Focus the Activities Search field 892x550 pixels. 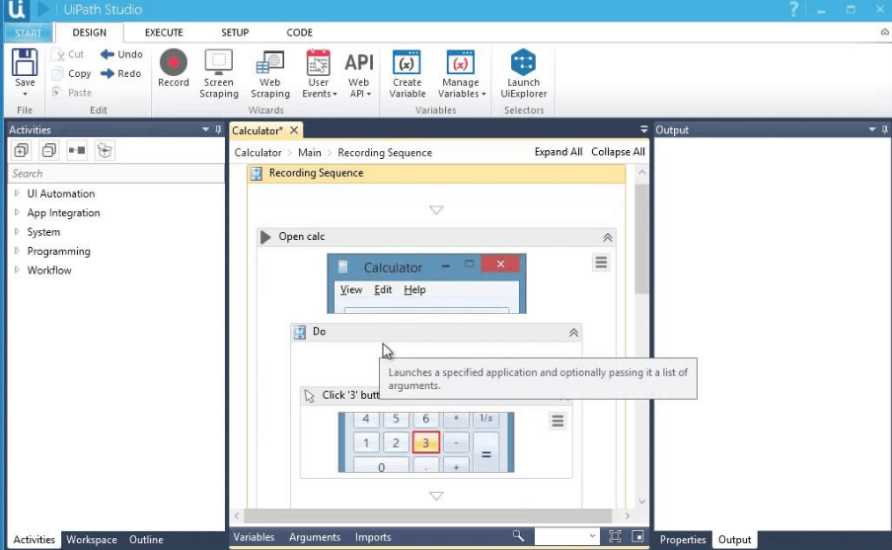116,173
